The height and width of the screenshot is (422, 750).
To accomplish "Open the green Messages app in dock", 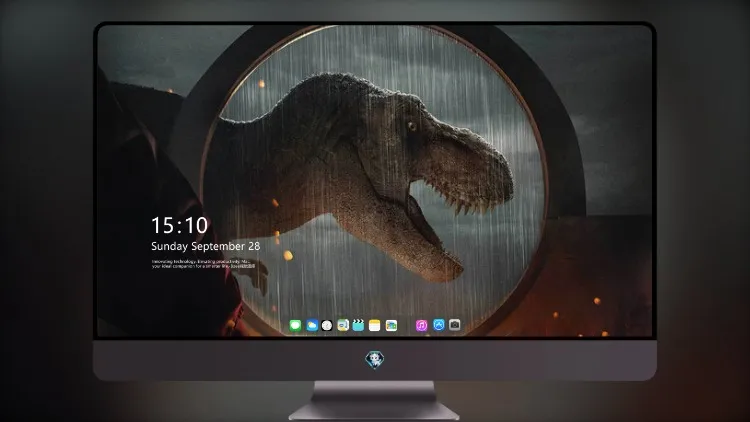I will pos(296,326).
